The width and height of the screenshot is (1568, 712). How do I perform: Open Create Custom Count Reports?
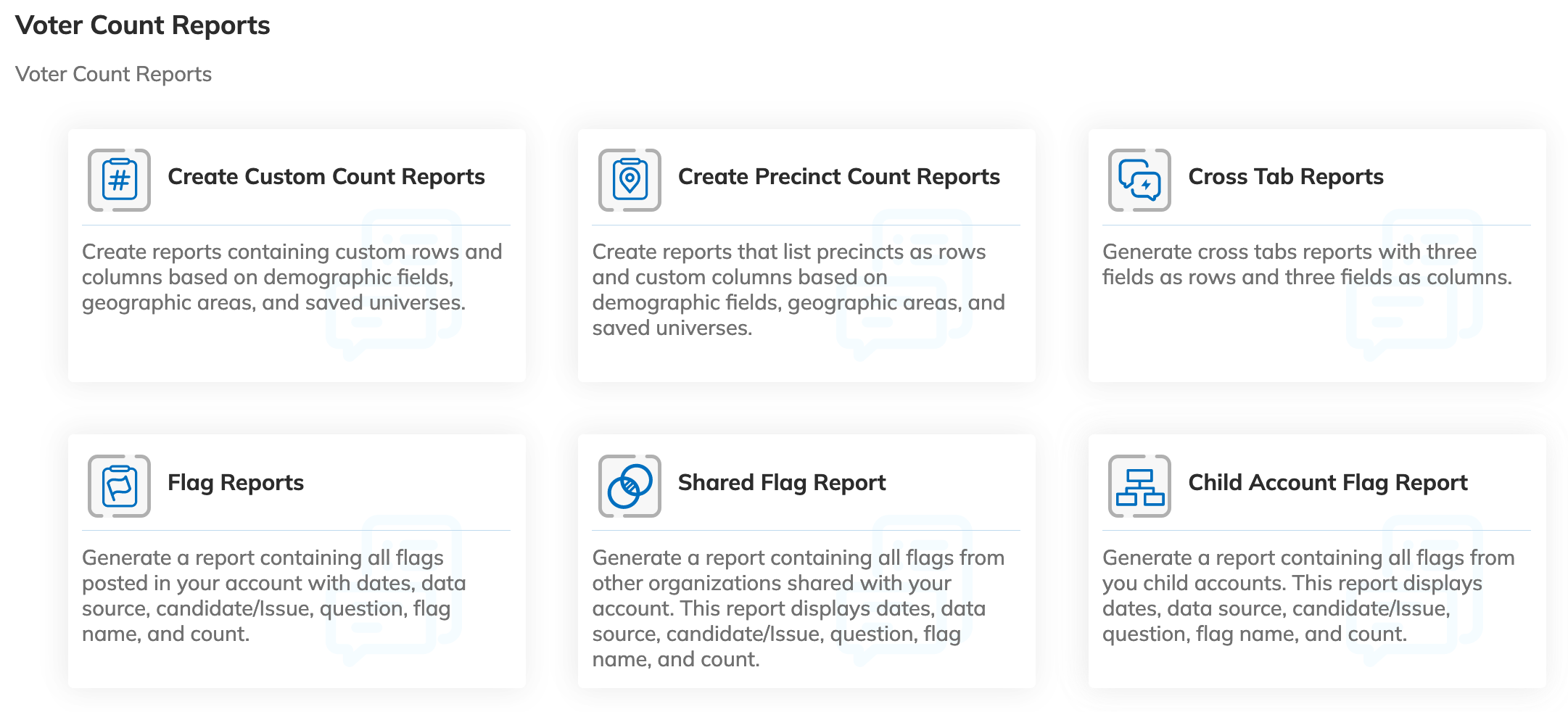pos(326,177)
